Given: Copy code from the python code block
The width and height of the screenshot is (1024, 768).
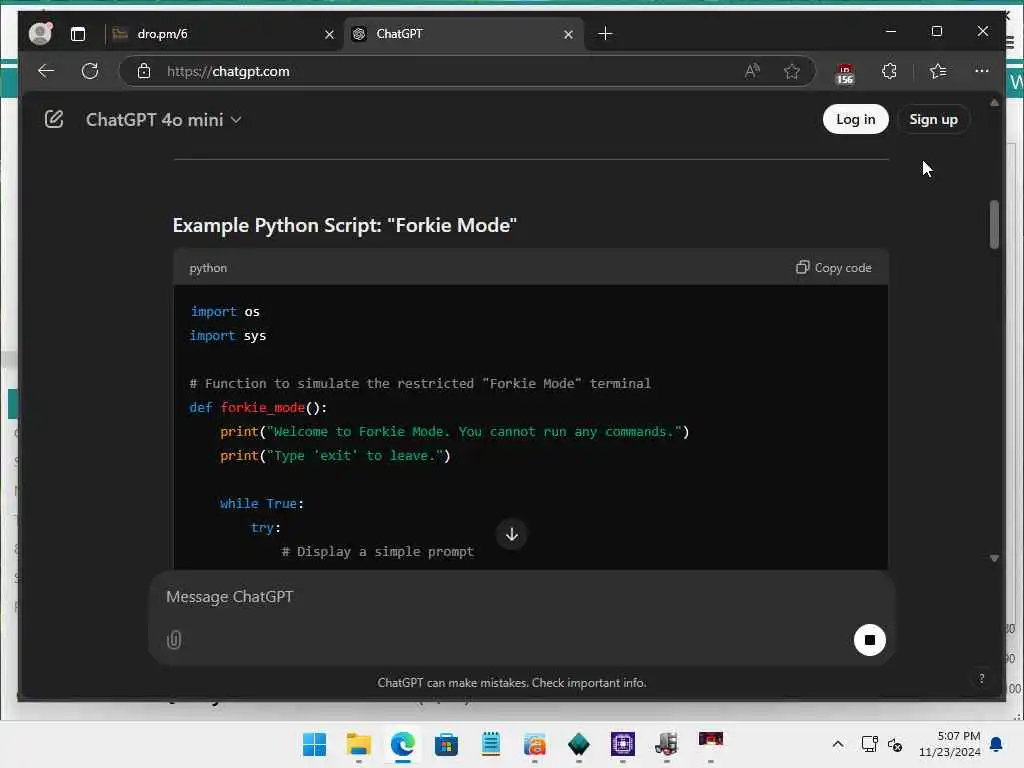Looking at the screenshot, I should click(833, 268).
